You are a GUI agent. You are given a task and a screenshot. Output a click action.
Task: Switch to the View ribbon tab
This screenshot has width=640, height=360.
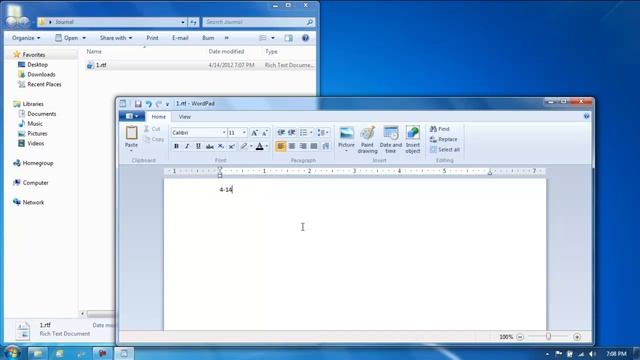tap(184, 117)
